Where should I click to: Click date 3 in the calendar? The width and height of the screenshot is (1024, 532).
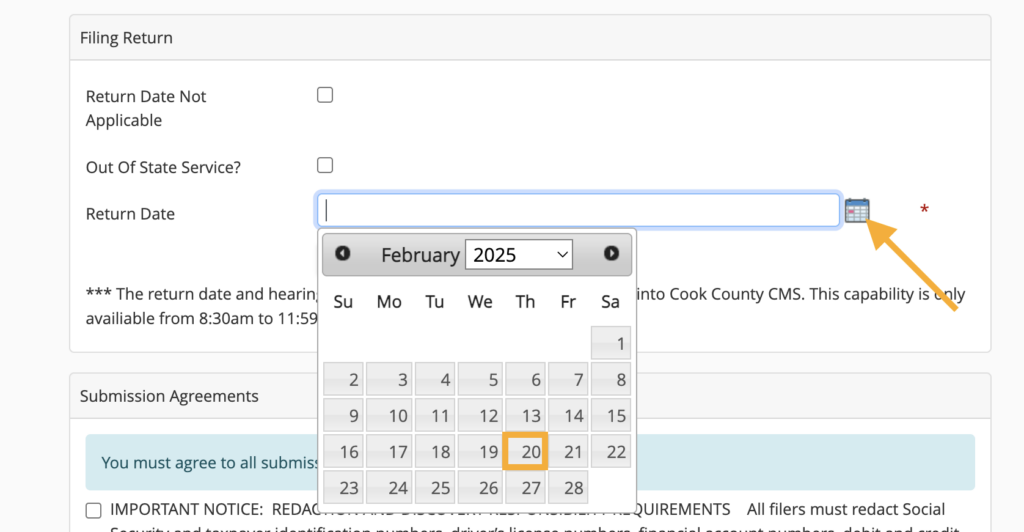[388, 380]
